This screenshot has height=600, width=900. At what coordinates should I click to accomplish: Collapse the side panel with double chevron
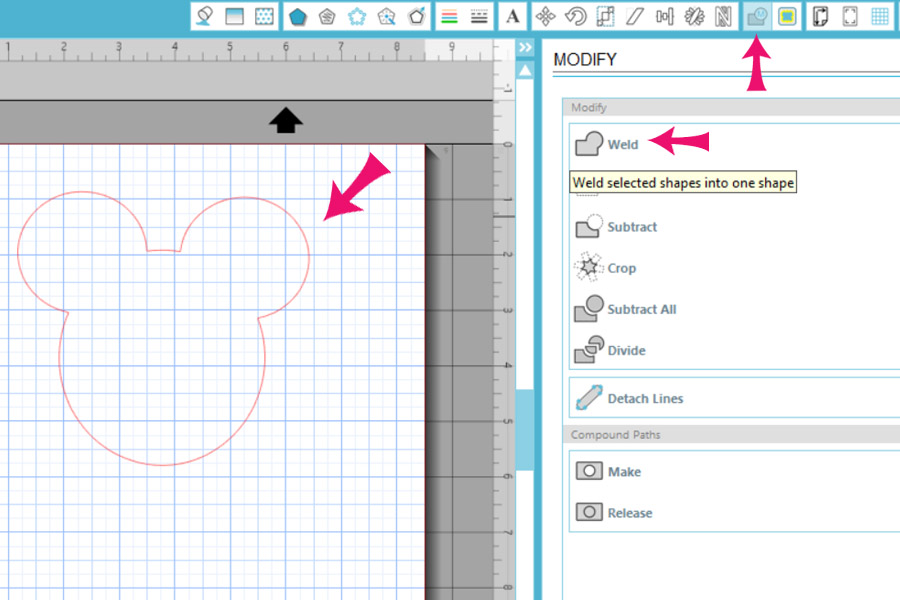tap(525, 48)
